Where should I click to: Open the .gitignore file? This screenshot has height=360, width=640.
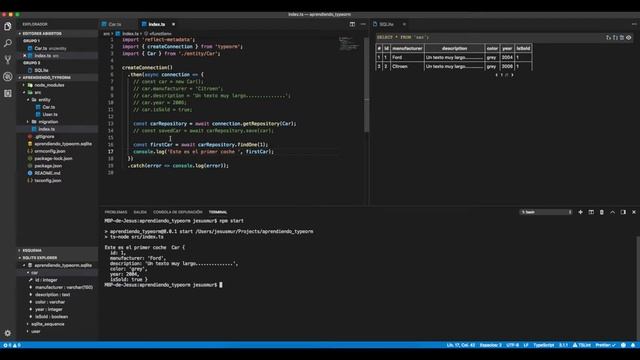[x=44, y=137]
